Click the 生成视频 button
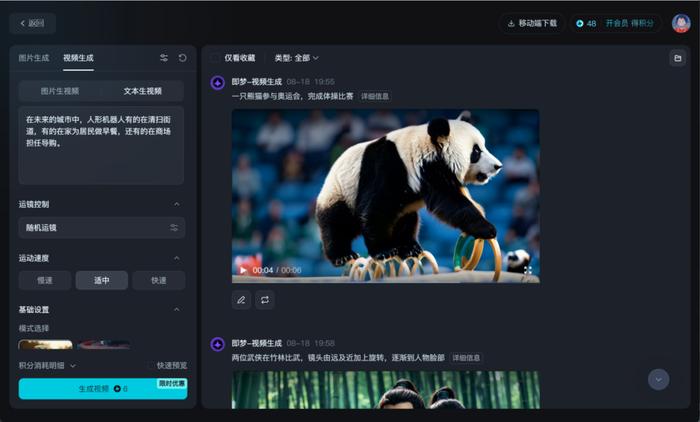The height and width of the screenshot is (422, 700). tap(102, 388)
